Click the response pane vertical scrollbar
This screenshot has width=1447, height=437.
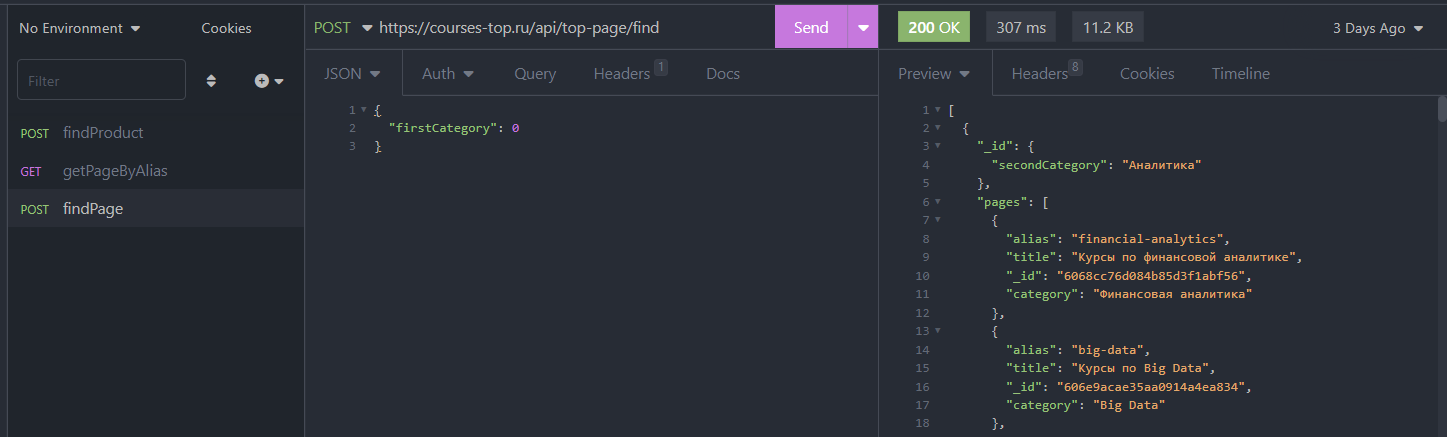[1441, 108]
